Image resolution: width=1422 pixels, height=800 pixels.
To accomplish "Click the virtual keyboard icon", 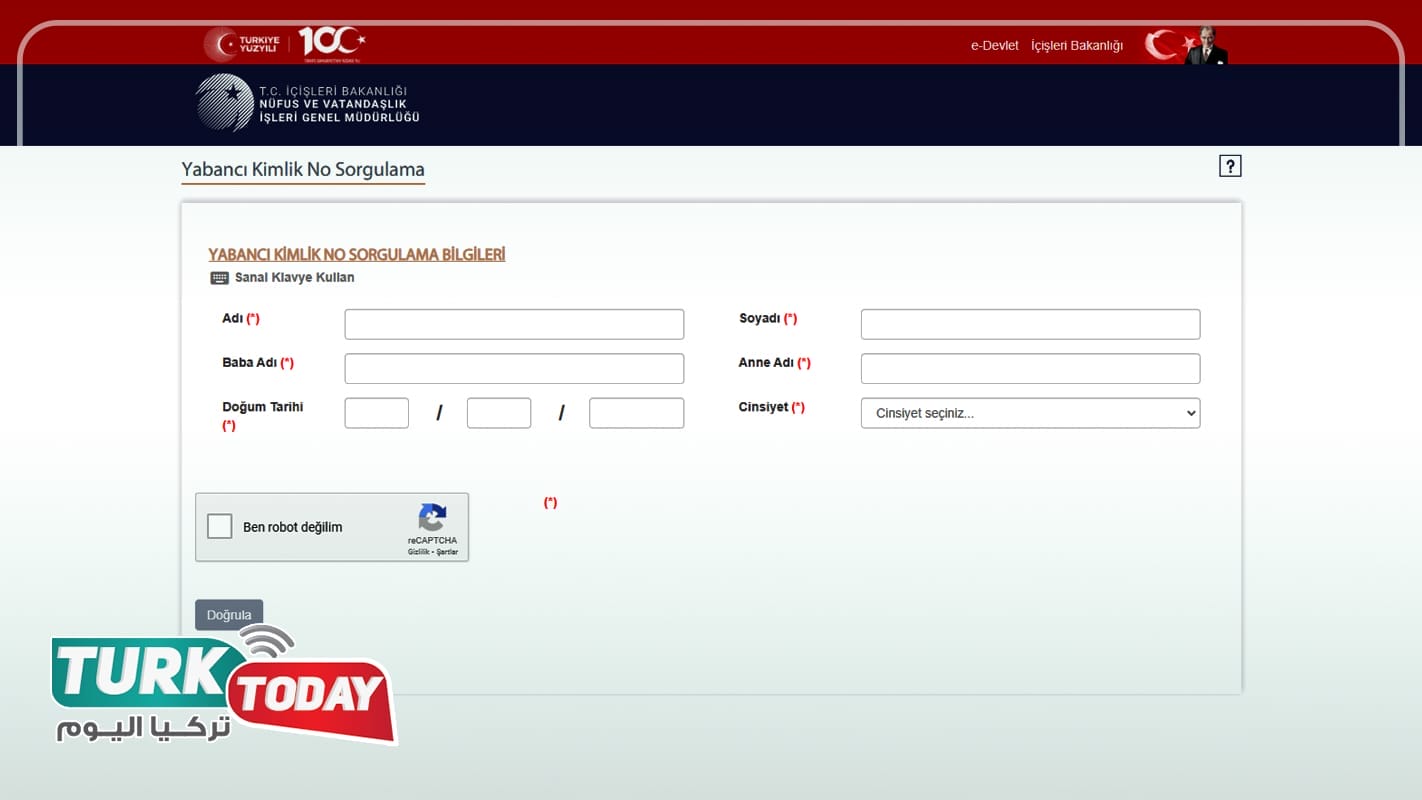I will pos(219,278).
